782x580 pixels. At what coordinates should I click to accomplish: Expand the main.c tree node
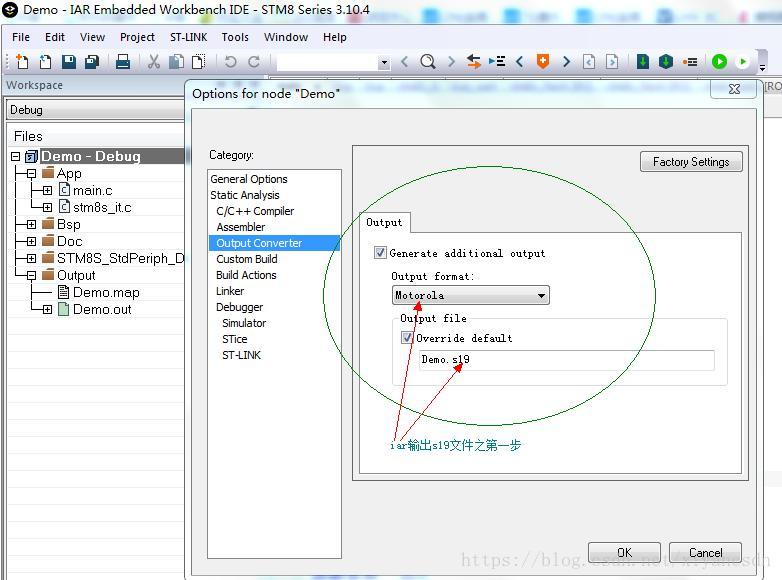(47, 191)
